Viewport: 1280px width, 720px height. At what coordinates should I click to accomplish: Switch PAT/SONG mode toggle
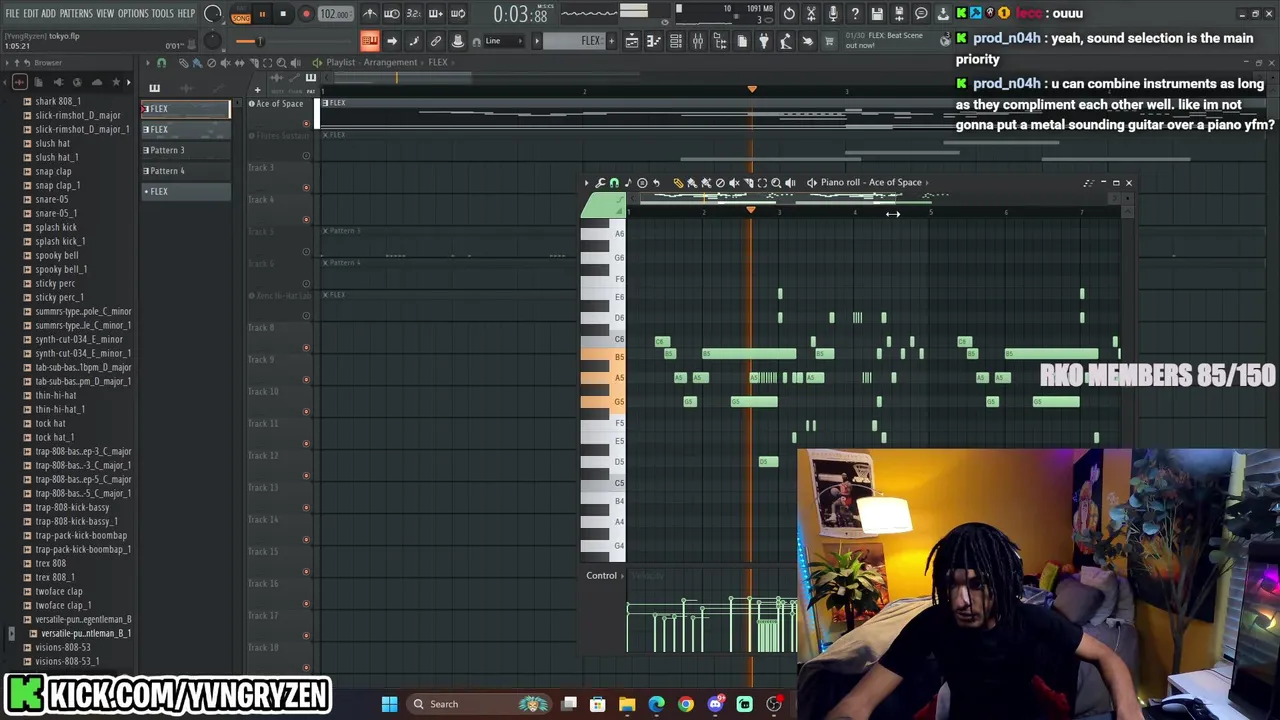(x=241, y=14)
